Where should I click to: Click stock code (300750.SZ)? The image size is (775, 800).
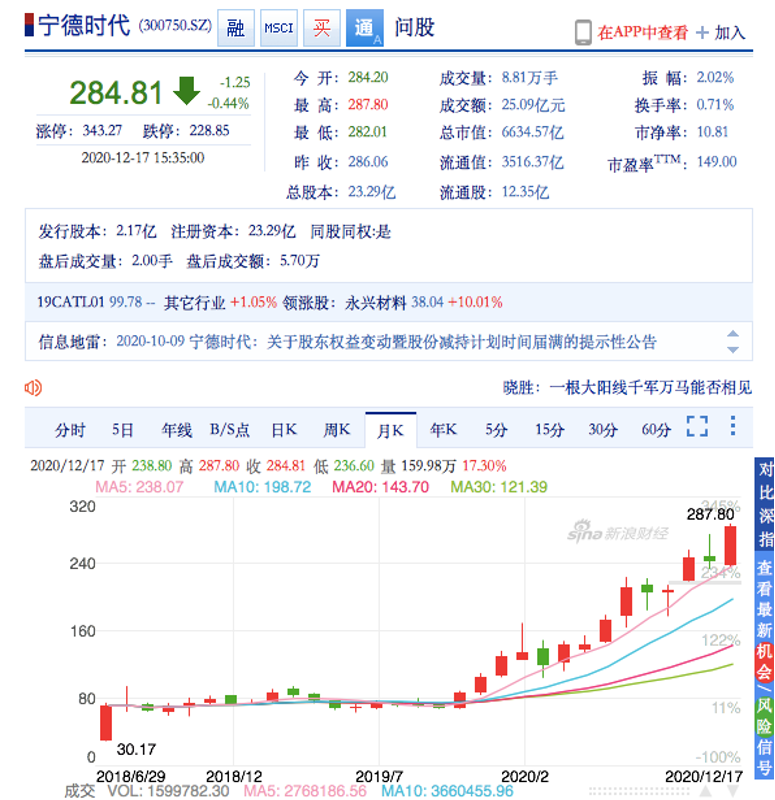175,26
